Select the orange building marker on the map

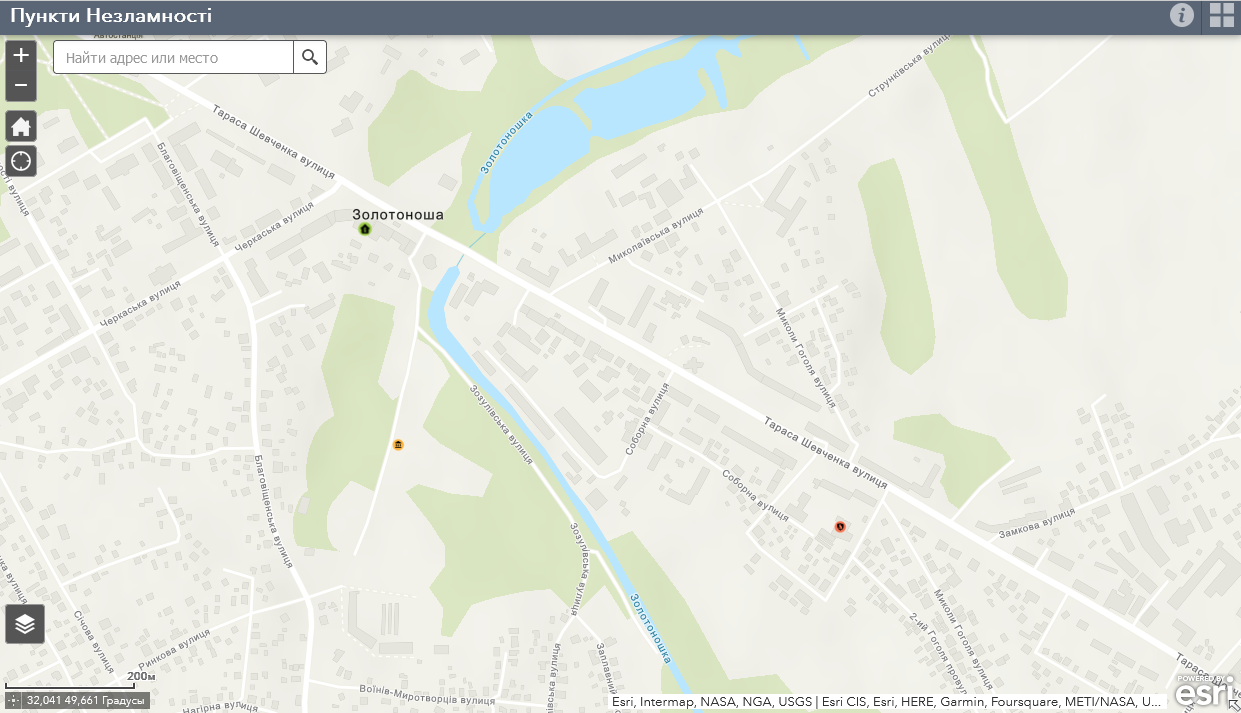(398, 444)
